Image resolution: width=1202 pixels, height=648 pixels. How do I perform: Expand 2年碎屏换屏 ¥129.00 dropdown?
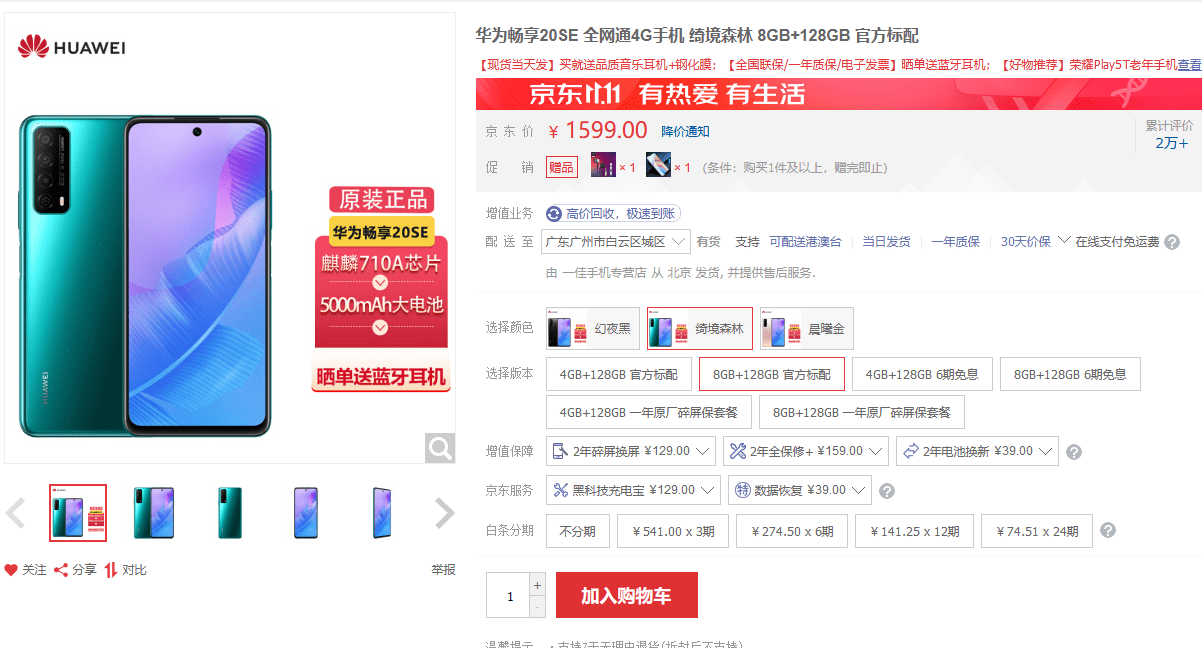click(x=631, y=451)
